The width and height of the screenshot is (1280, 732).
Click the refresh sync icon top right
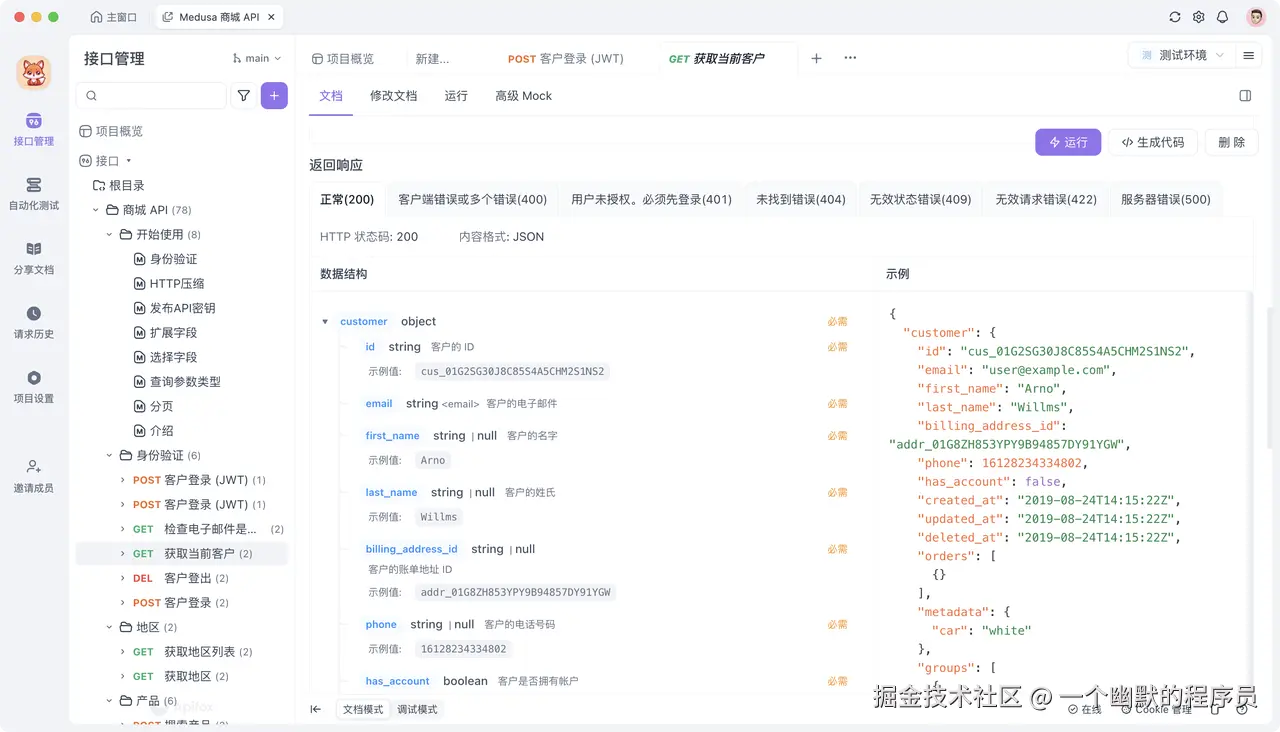pos(1175,17)
